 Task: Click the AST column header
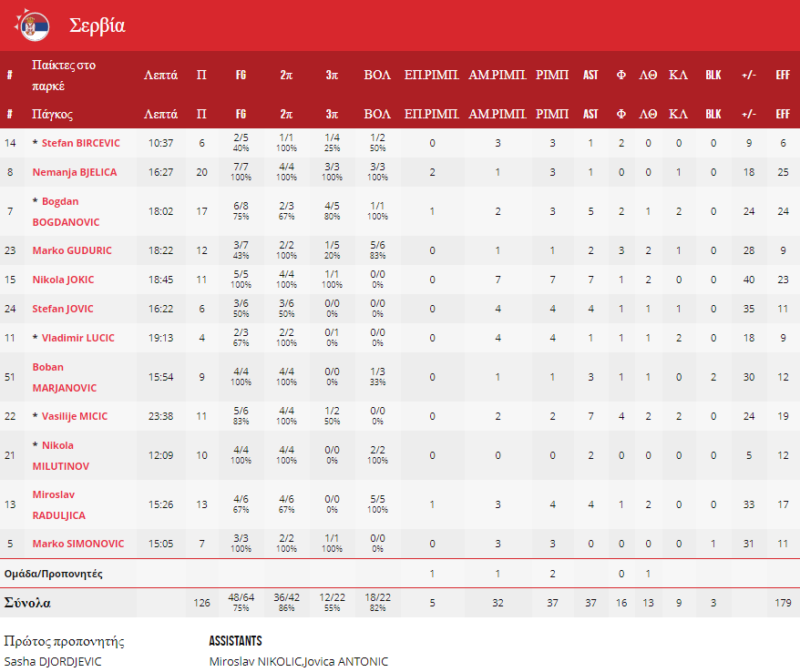590,74
